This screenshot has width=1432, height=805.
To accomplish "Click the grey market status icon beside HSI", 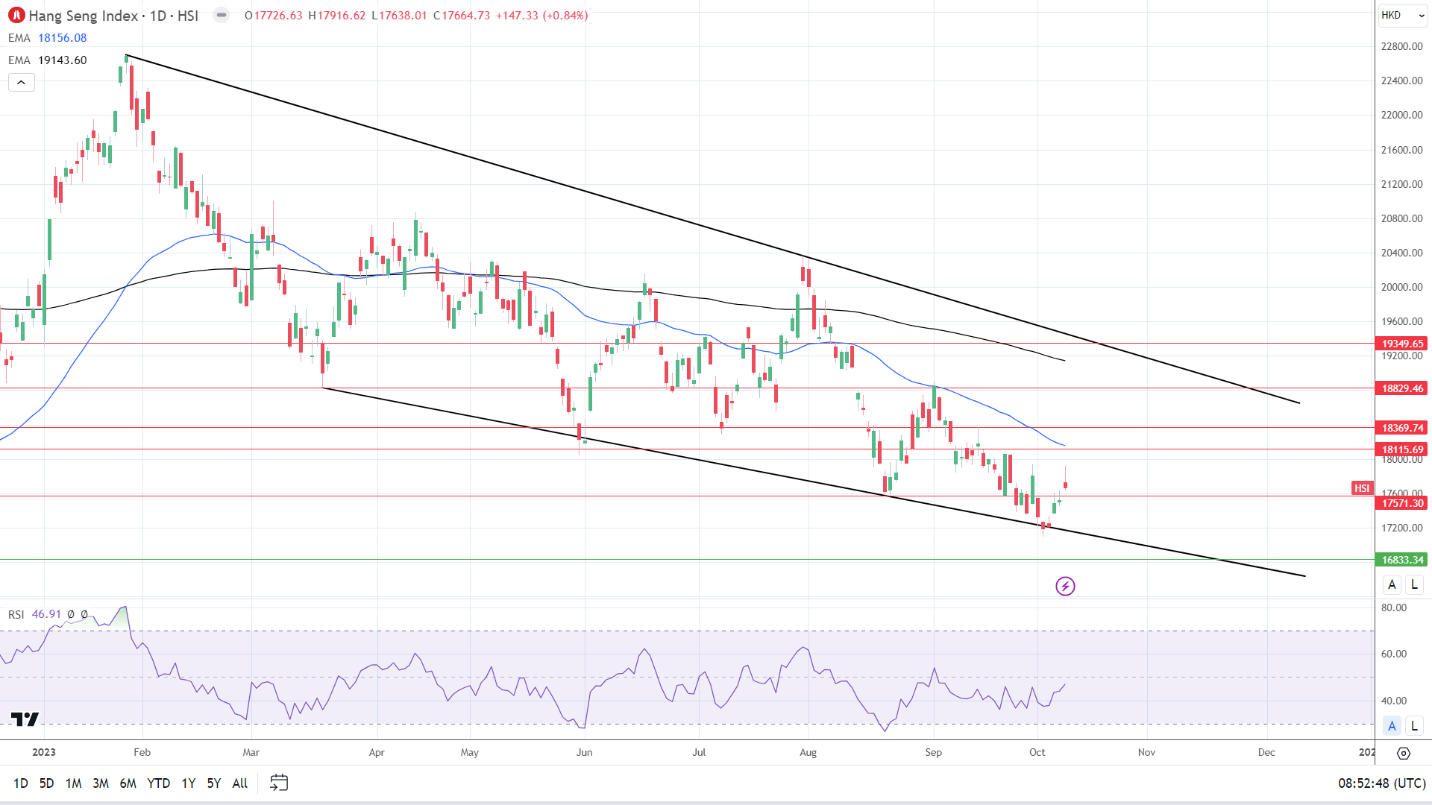I will coord(223,15).
